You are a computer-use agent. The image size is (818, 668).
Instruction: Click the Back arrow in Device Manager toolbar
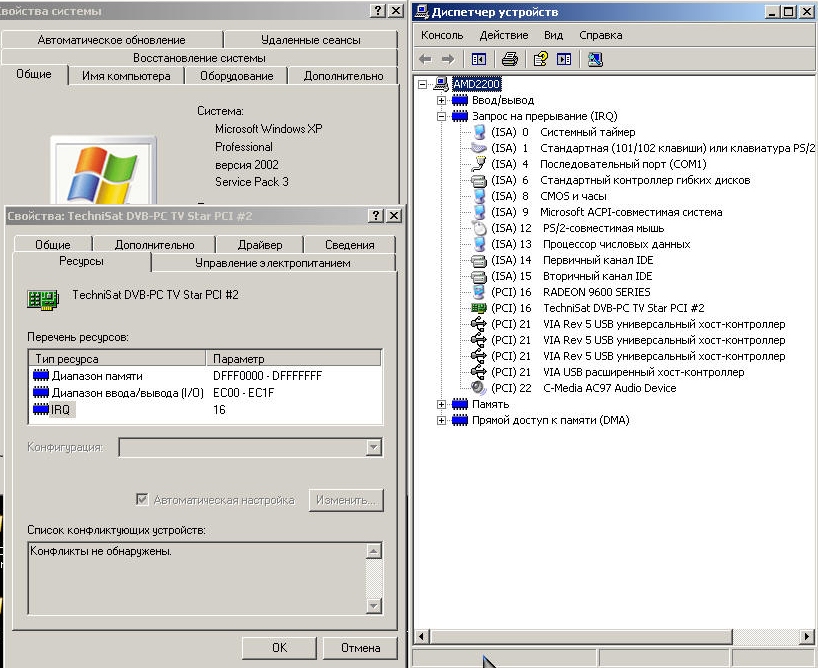tap(425, 59)
